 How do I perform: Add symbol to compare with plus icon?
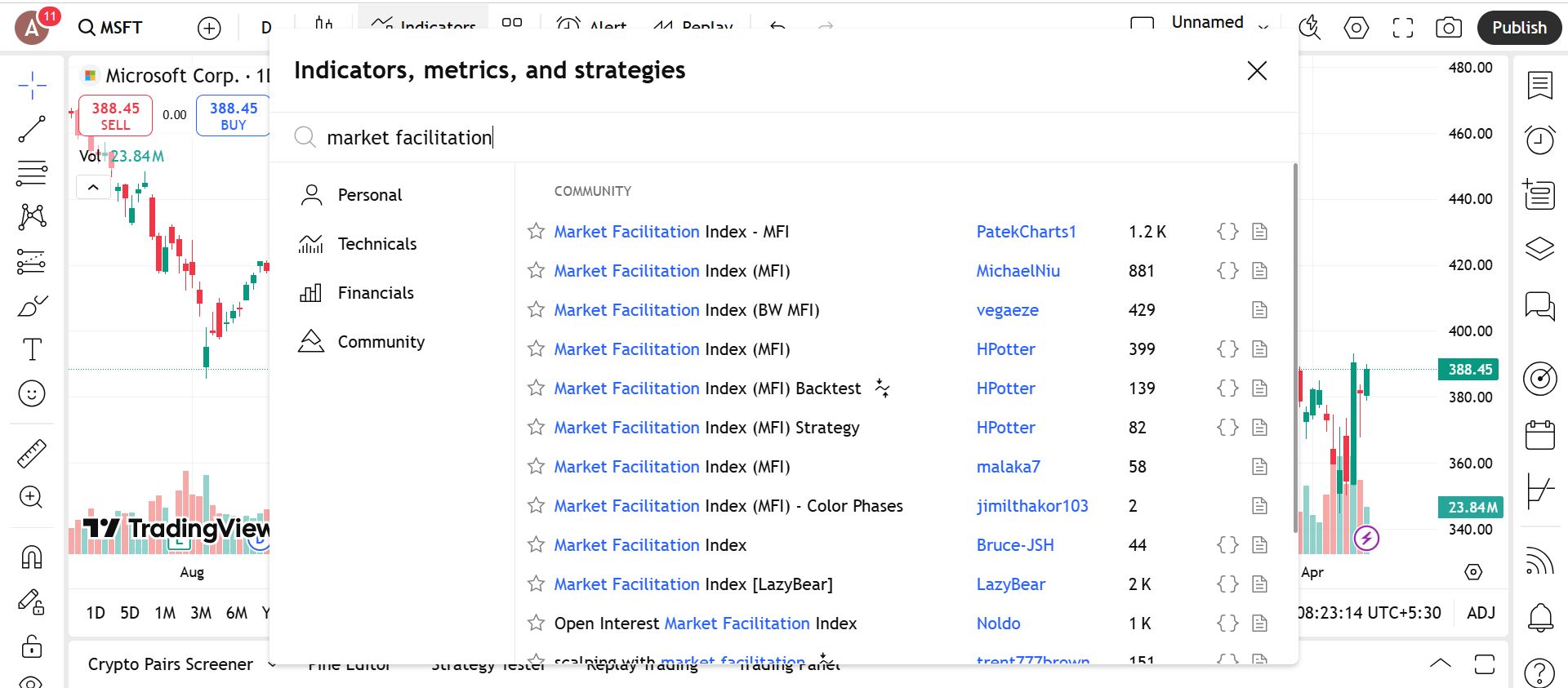210,29
